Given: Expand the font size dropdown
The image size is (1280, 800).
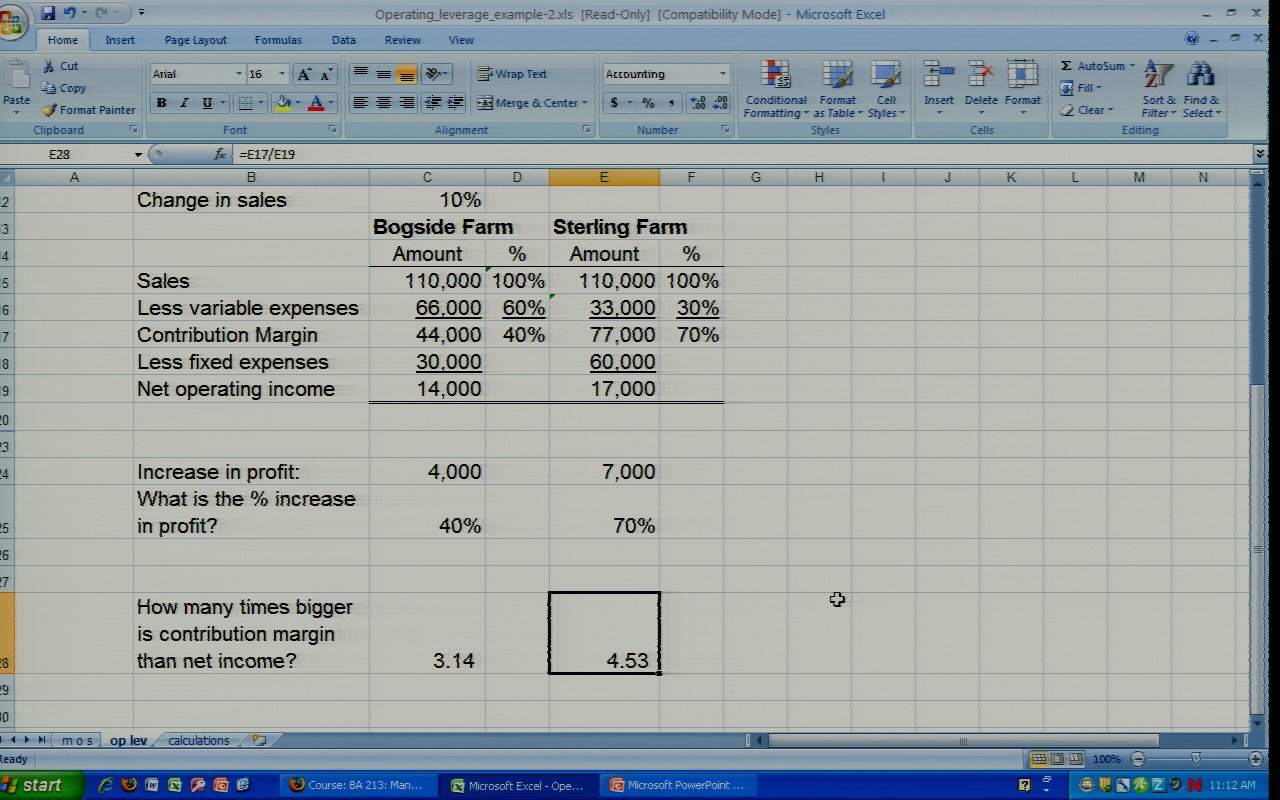Looking at the screenshot, I should point(282,74).
